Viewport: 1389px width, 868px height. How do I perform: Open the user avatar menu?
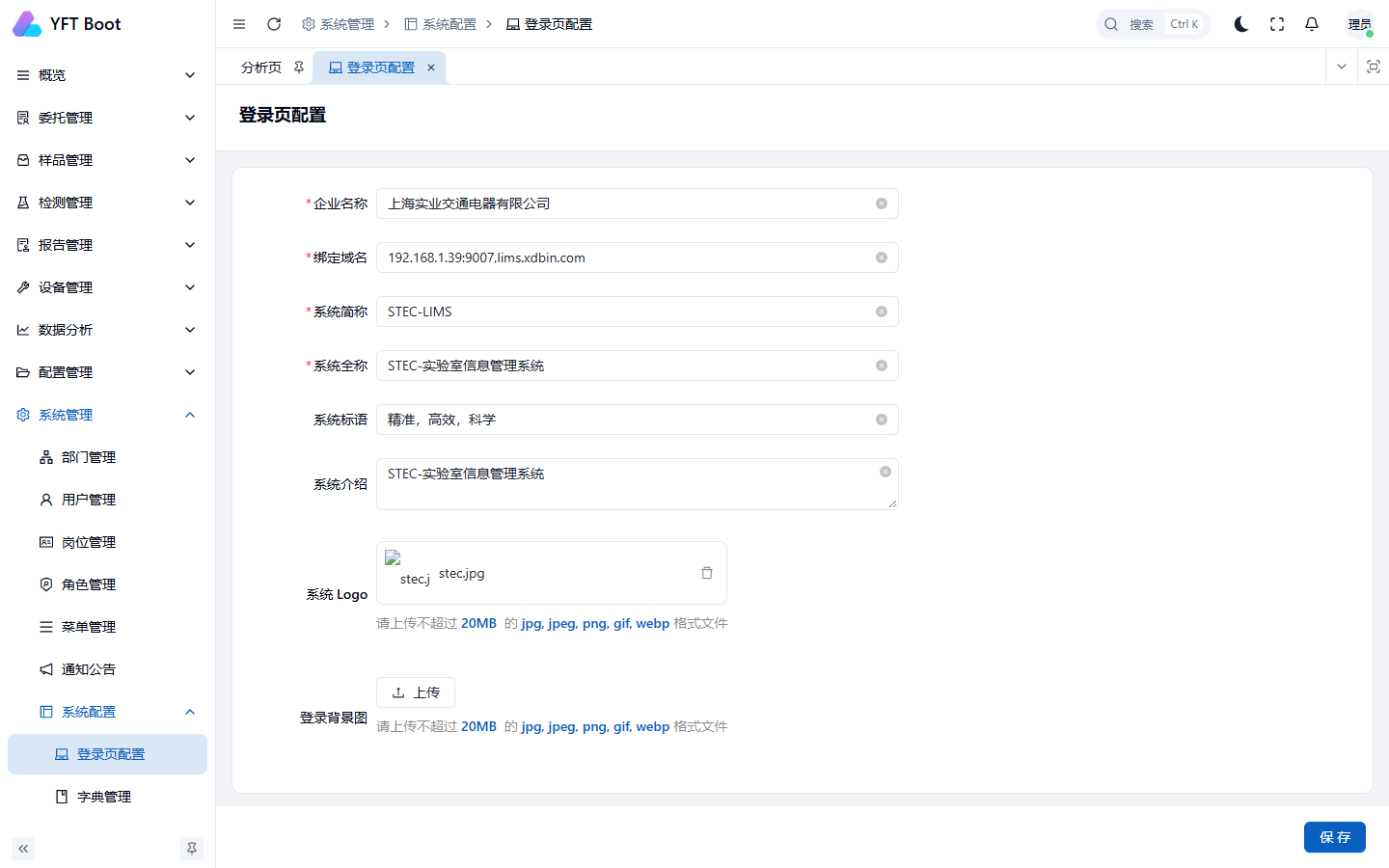pos(1359,24)
